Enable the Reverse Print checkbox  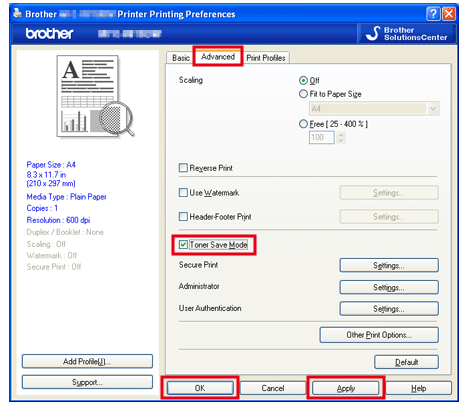pos(183,168)
